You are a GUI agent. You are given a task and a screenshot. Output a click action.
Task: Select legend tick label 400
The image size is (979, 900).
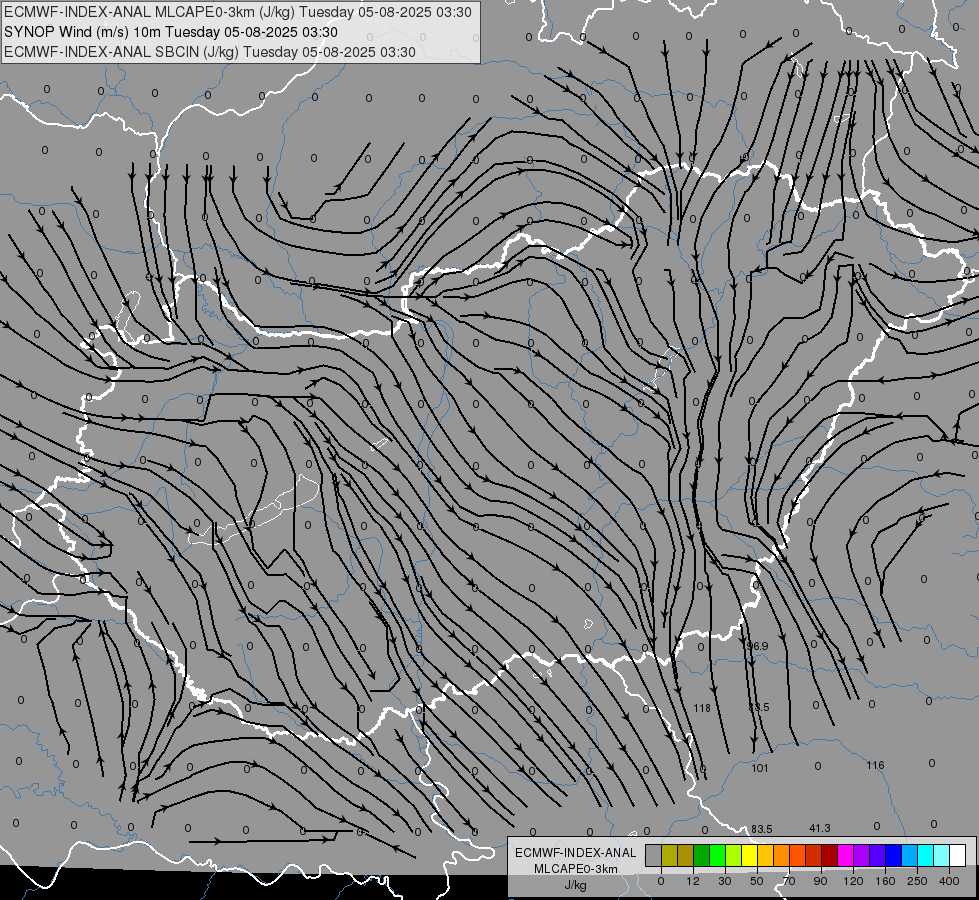949,881
